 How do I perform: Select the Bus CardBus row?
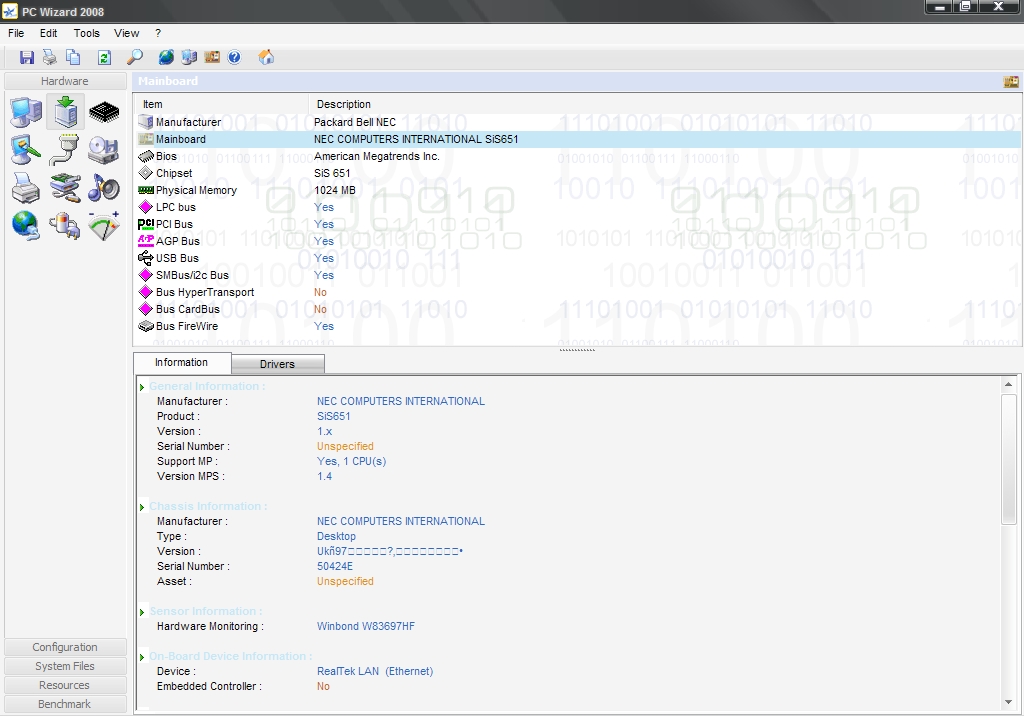click(x=578, y=309)
